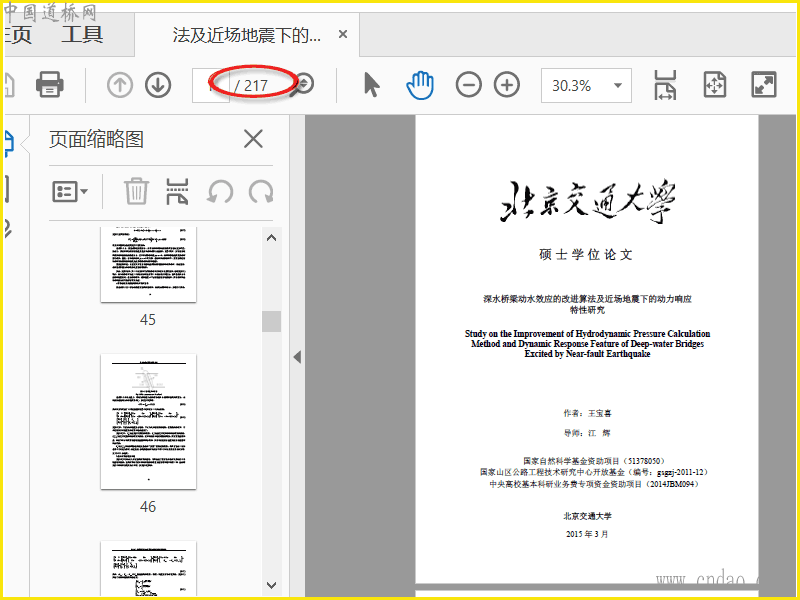The width and height of the screenshot is (800, 600).
Task: Select the partially visible page 47 thumbnail
Action: [148, 568]
